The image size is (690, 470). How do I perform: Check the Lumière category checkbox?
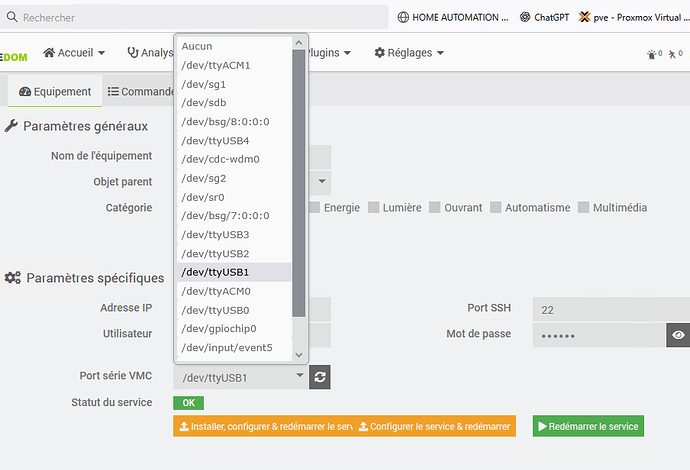coord(374,207)
